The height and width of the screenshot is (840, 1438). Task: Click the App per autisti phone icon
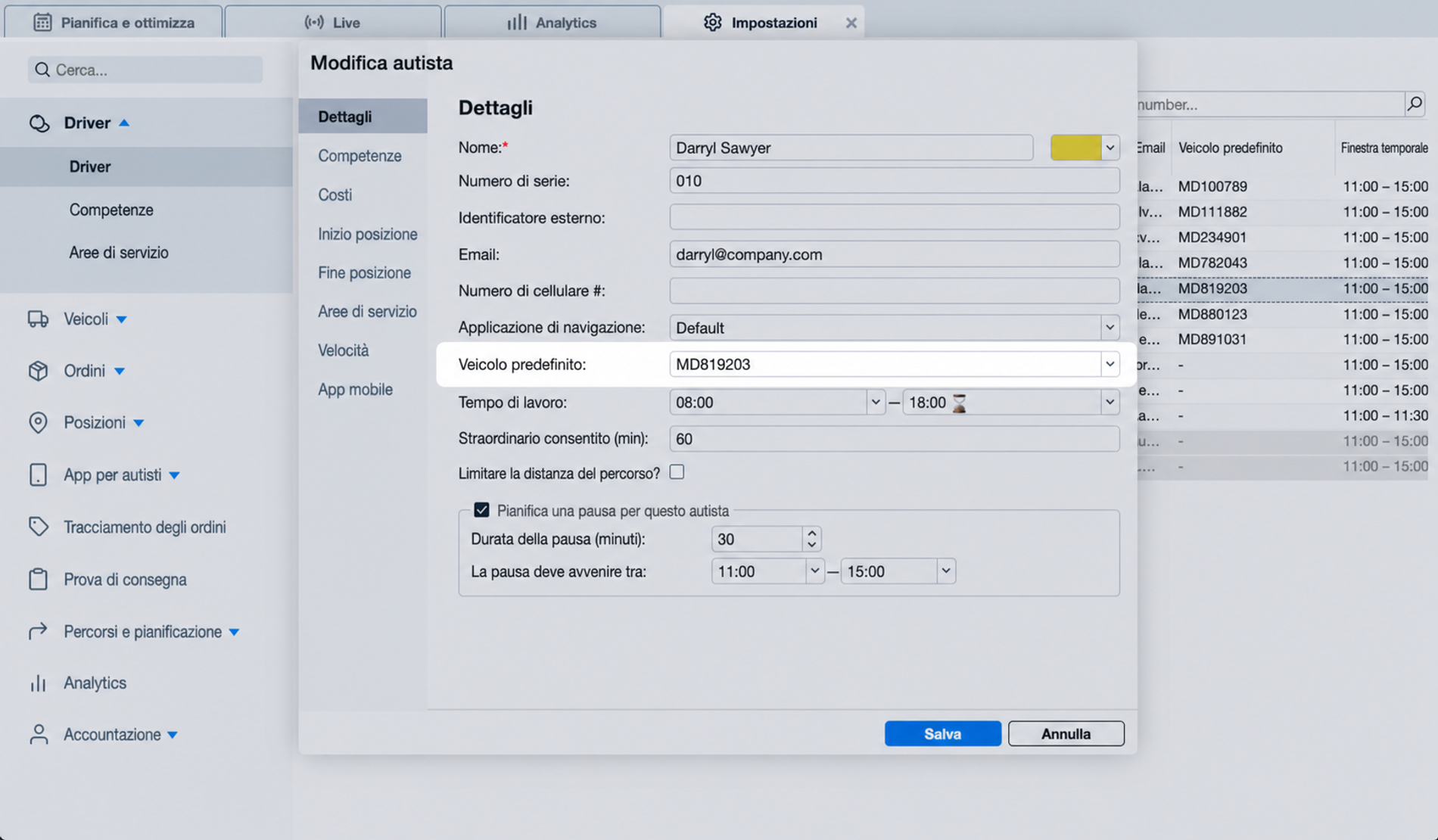pos(38,474)
